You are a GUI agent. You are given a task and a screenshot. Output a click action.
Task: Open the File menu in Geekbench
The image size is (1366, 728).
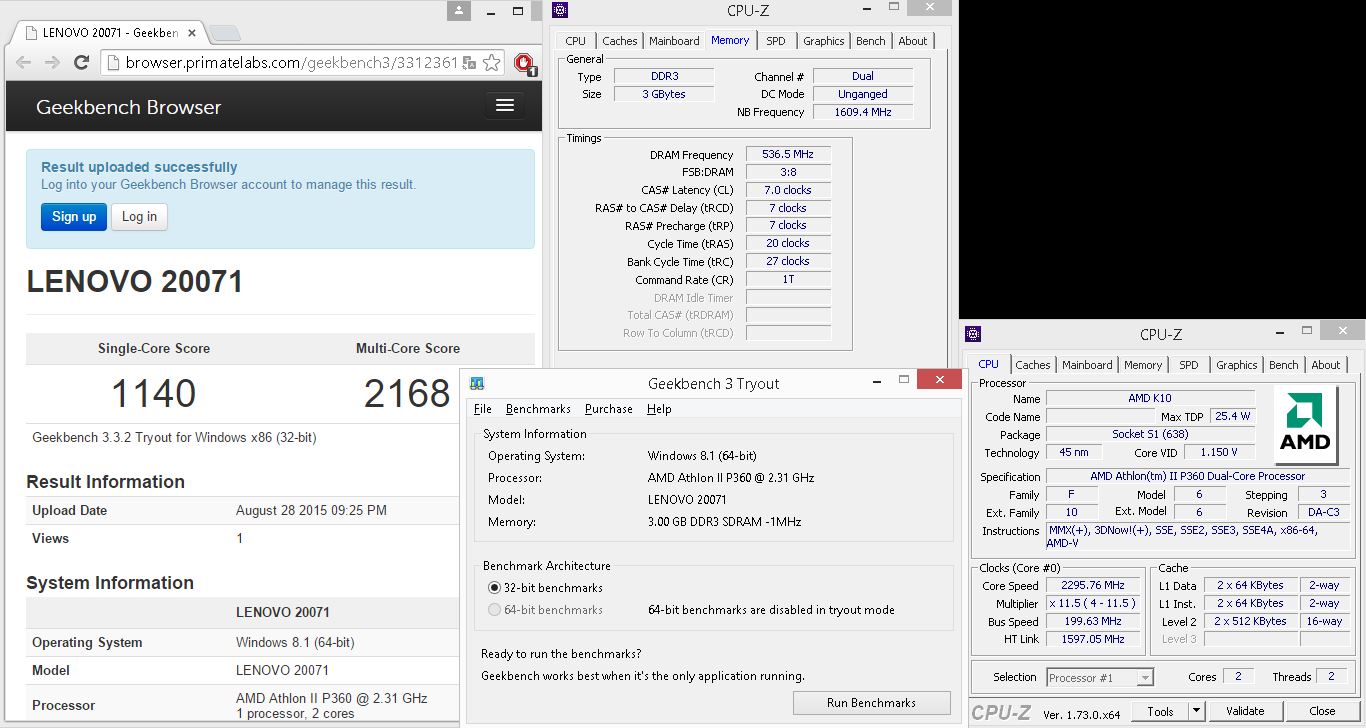483,409
